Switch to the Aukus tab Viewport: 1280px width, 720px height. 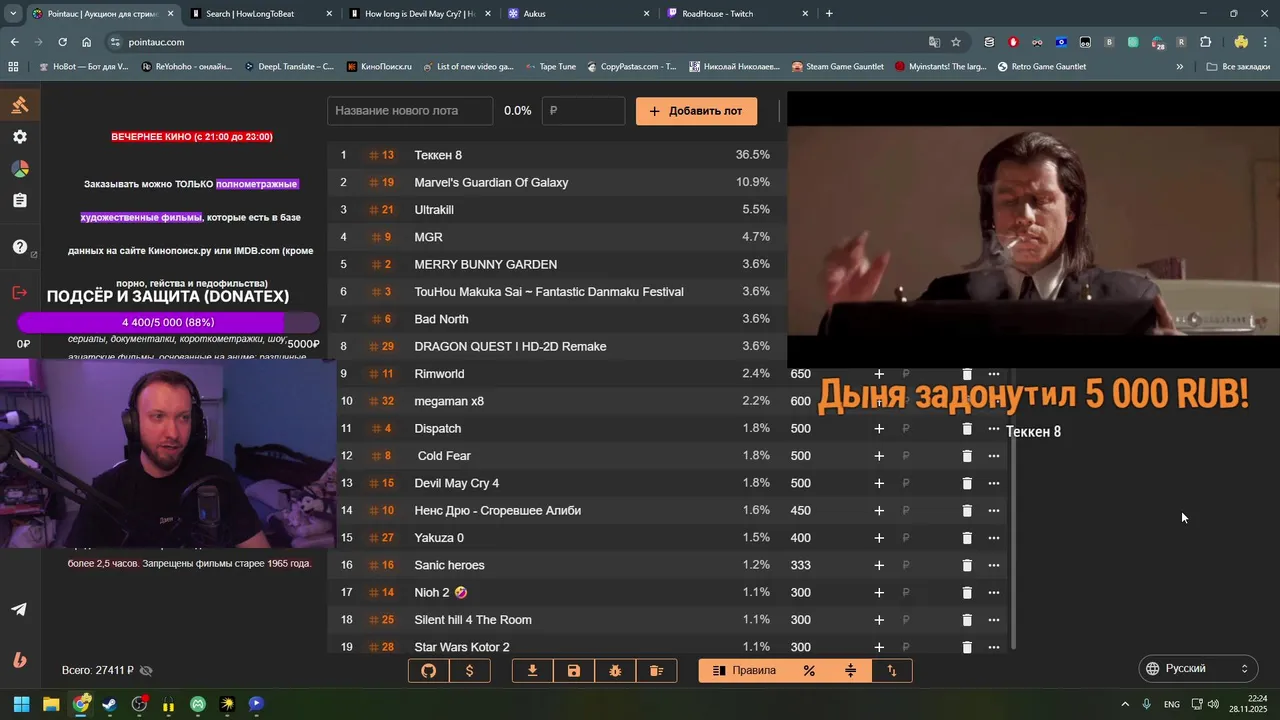click(x=578, y=14)
